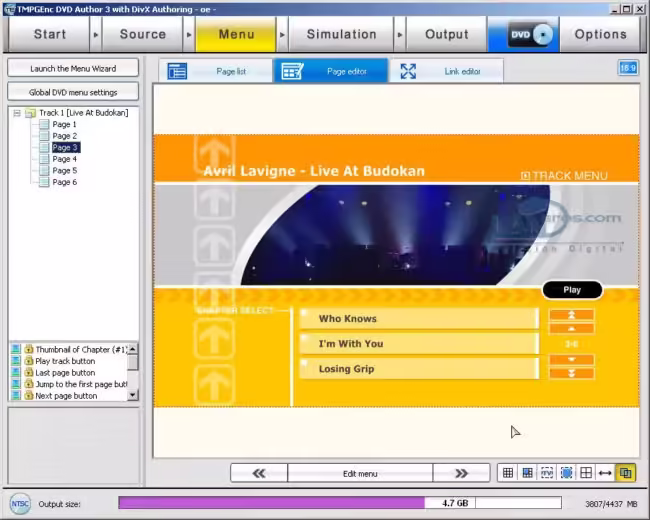Click the item list scrollbar up arrow

(x=133, y=349)
